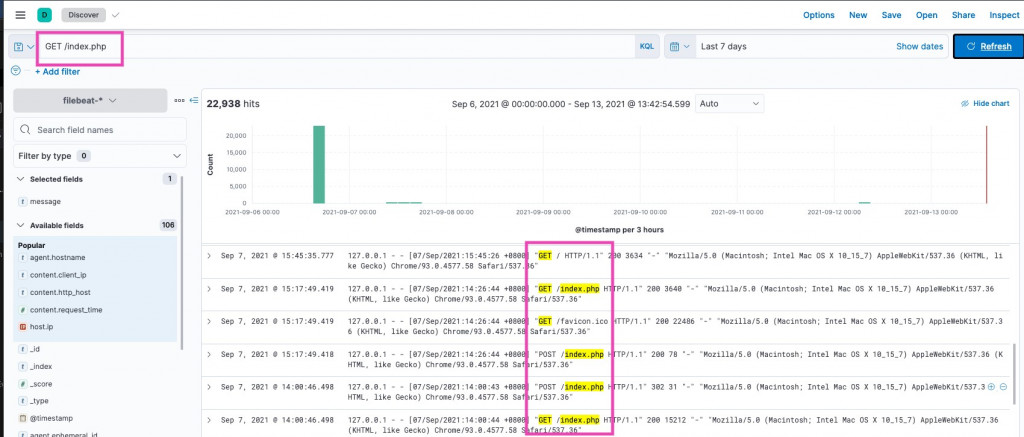Open the date quick-menu chevron

(x=688, y=46)
